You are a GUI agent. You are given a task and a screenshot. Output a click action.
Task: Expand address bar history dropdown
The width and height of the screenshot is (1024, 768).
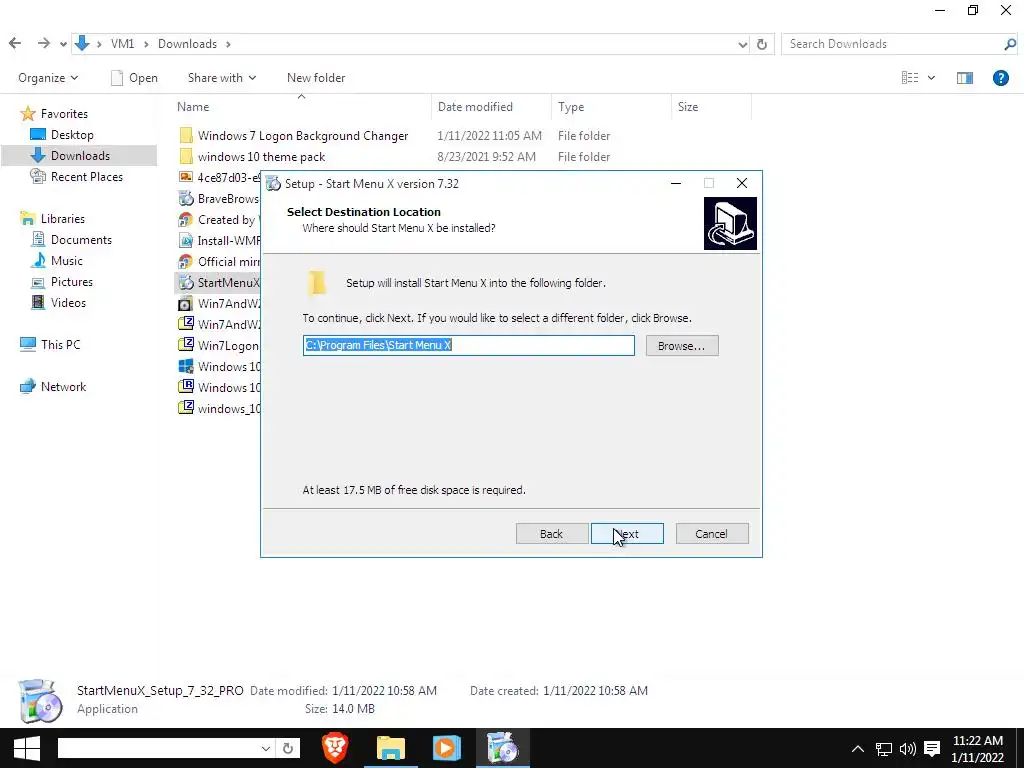742,44
